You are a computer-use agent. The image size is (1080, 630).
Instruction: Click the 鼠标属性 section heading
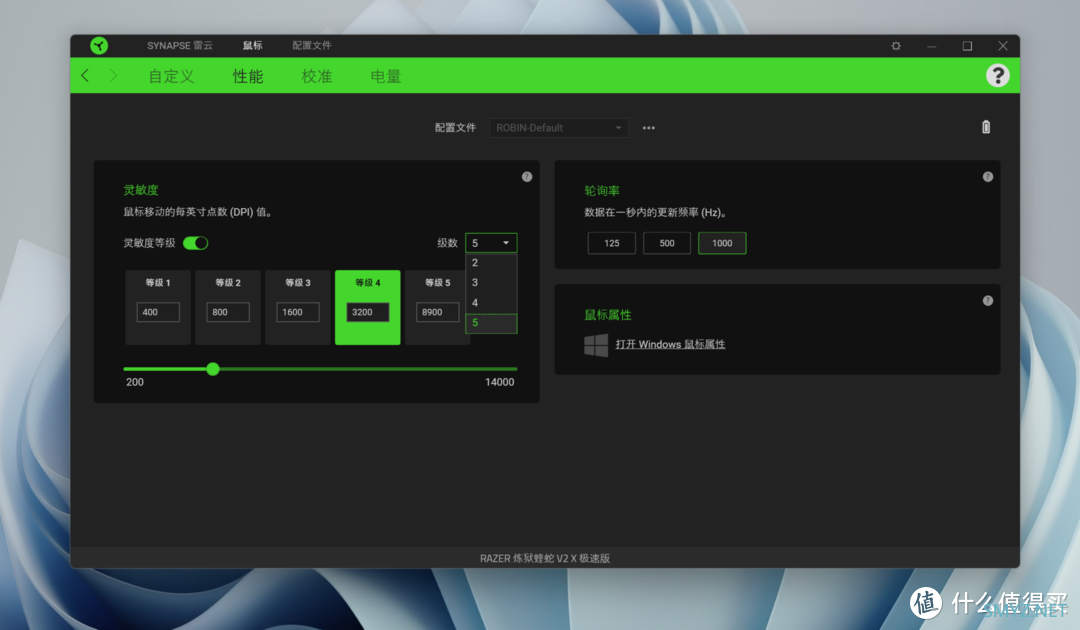(608, 315)
